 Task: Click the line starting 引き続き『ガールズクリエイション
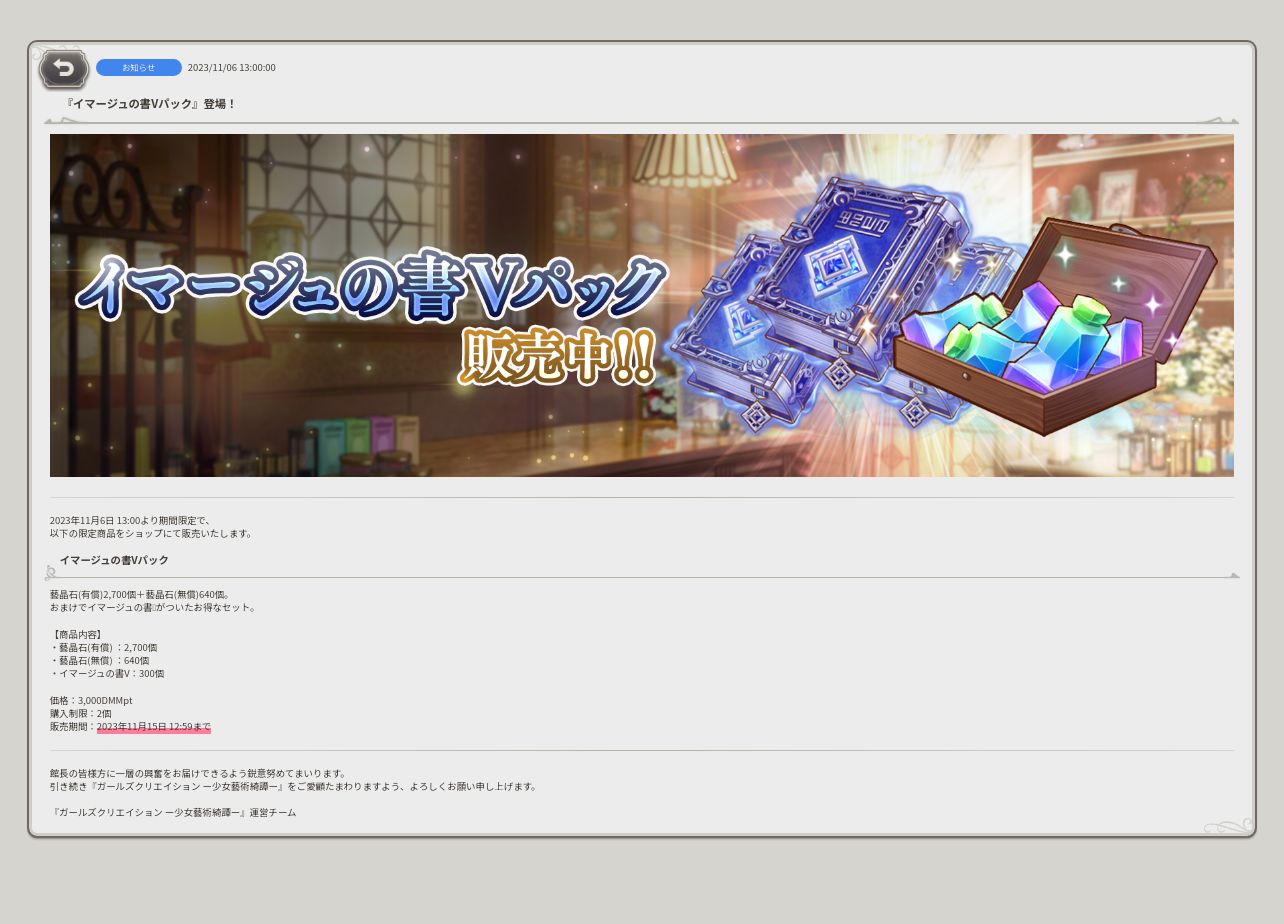294,787
